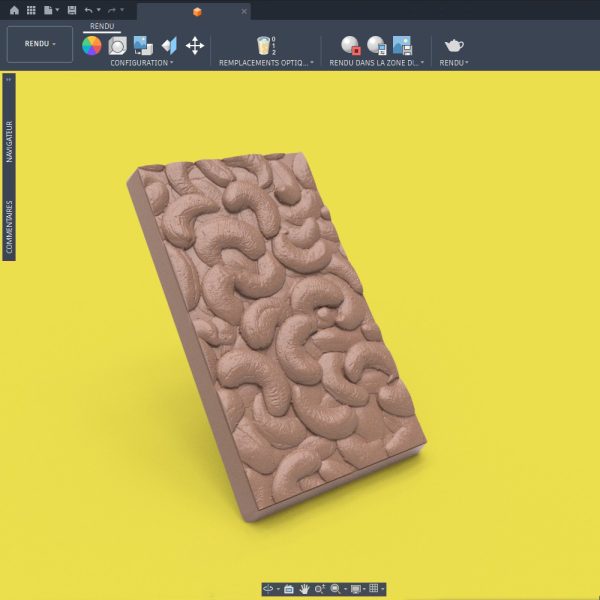Click the Redo arrow
The height and width of the screenshot is (600, 600).
click(112, 10)
